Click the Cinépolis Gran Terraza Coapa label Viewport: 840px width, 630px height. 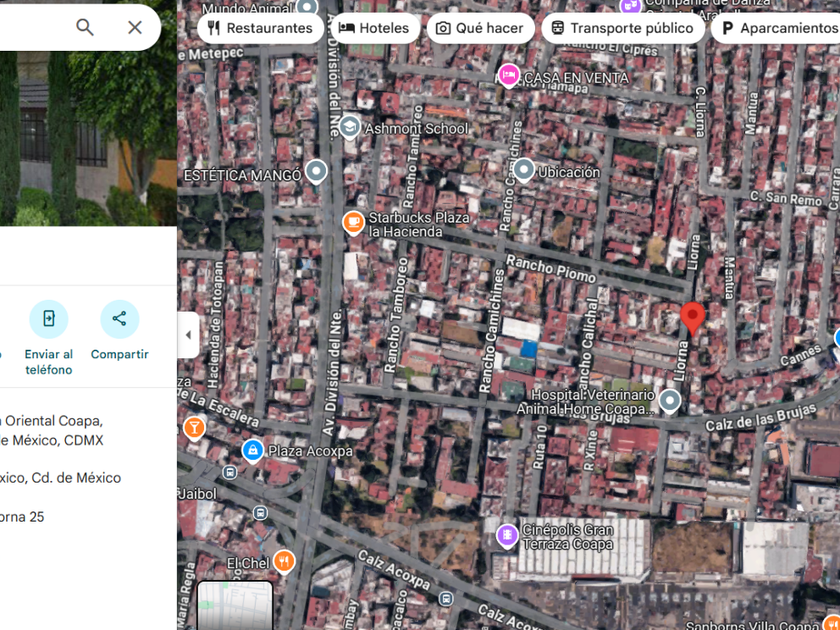(x=567, y=537)
